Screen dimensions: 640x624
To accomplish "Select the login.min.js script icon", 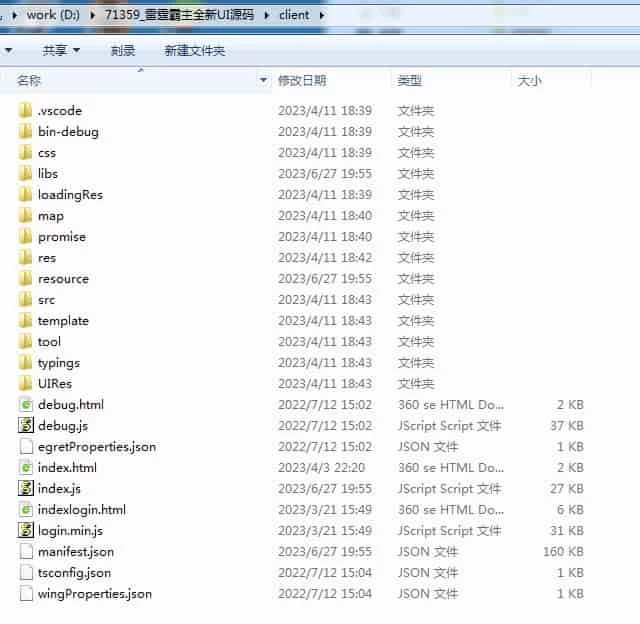I will click(x=26, y=531).
